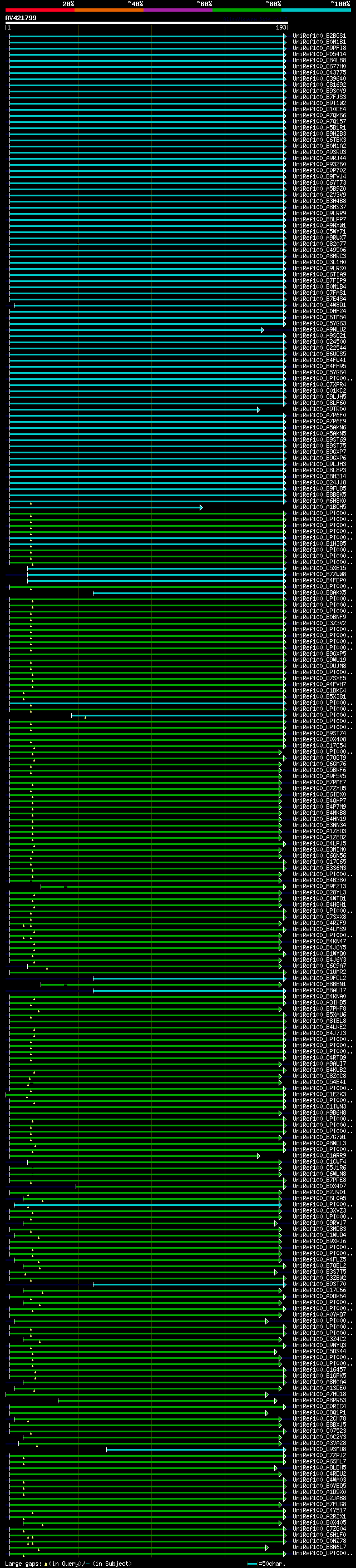This screenshot has height=1568, width=356.
Task: Click the AV421799 query sequence label
Action: click(21, 18)
